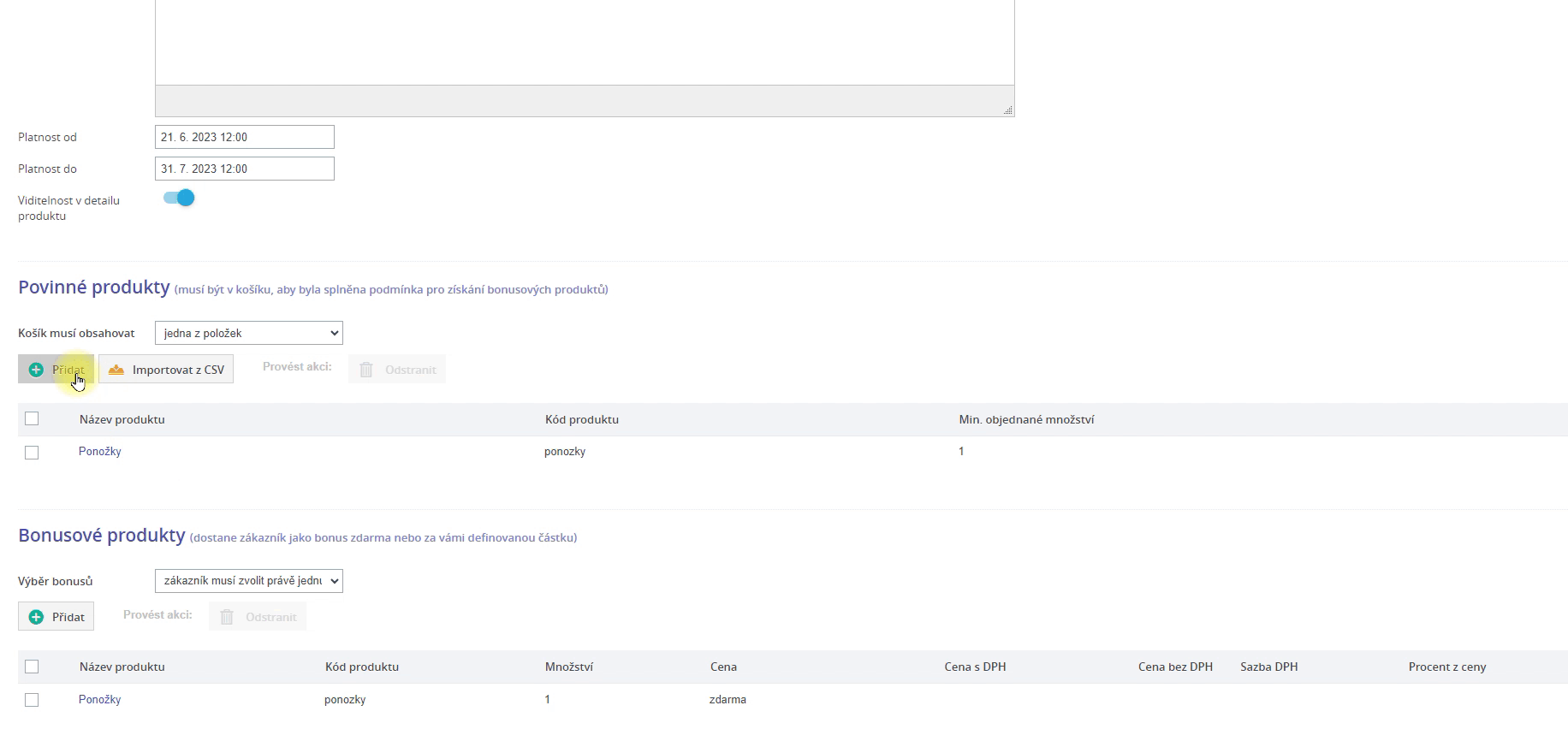Click inside the large description text area
The image size is (1568, 741).
click(584, 43)
